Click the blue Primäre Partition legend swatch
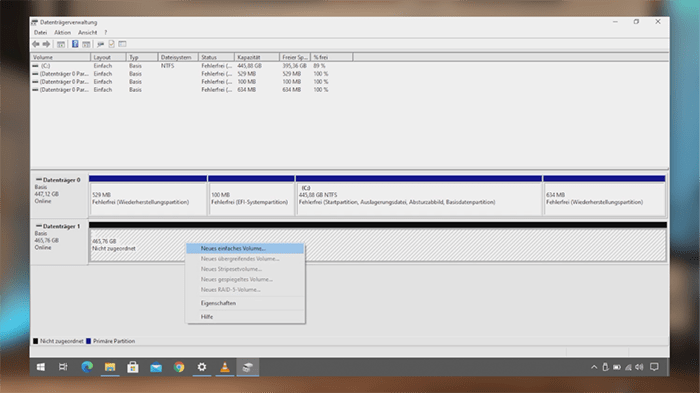 pyautogui.click(x=88, y=341)
